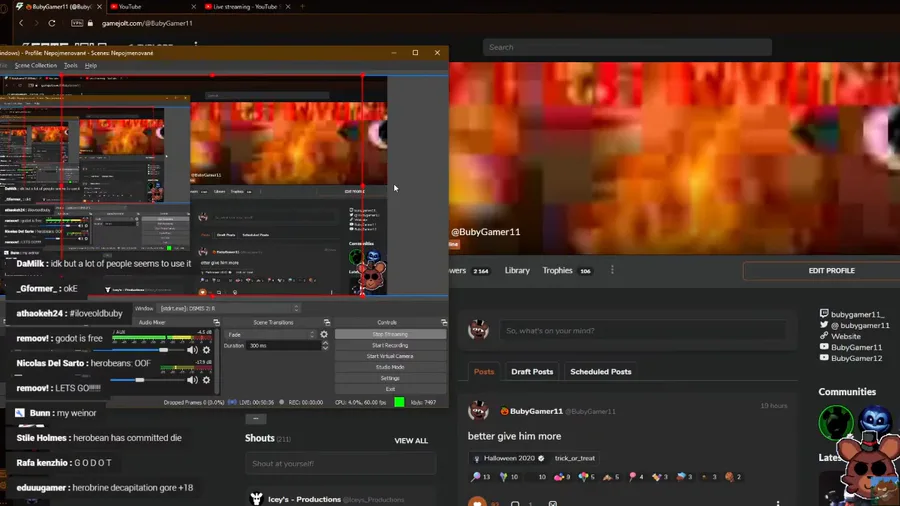Click Start Recording in OBS Controls
This screenshot has height=506, width=900.
point(390,345)
